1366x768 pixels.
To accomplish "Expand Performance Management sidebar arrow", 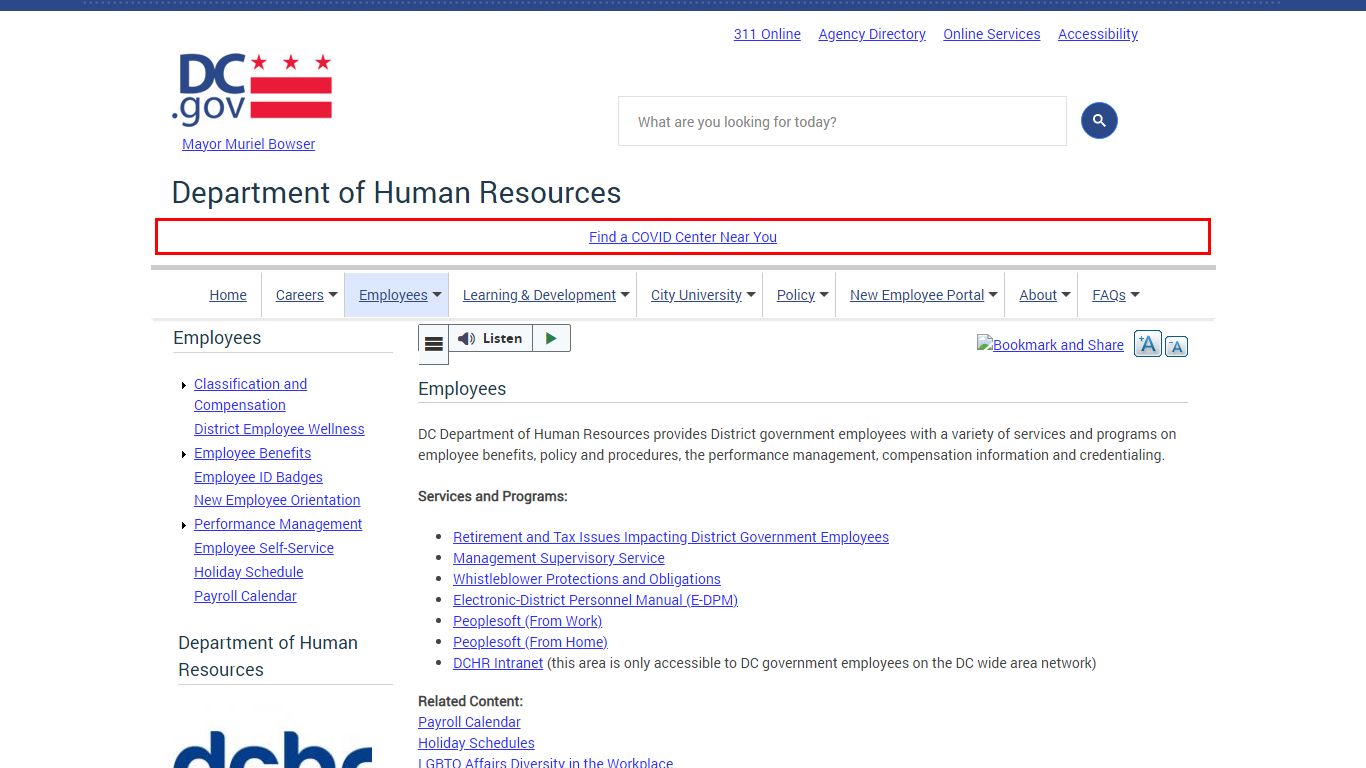I will (184, 525).
